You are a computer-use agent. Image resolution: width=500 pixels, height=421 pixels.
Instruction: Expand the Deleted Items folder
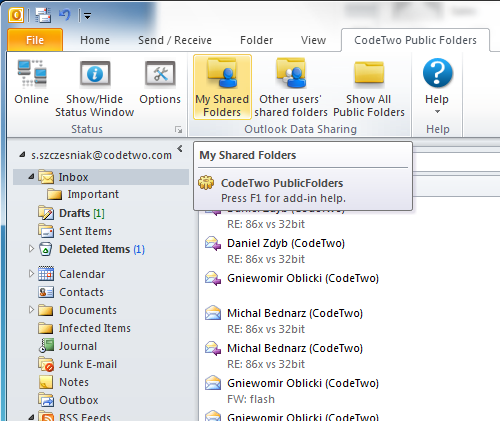click(31, 249)
